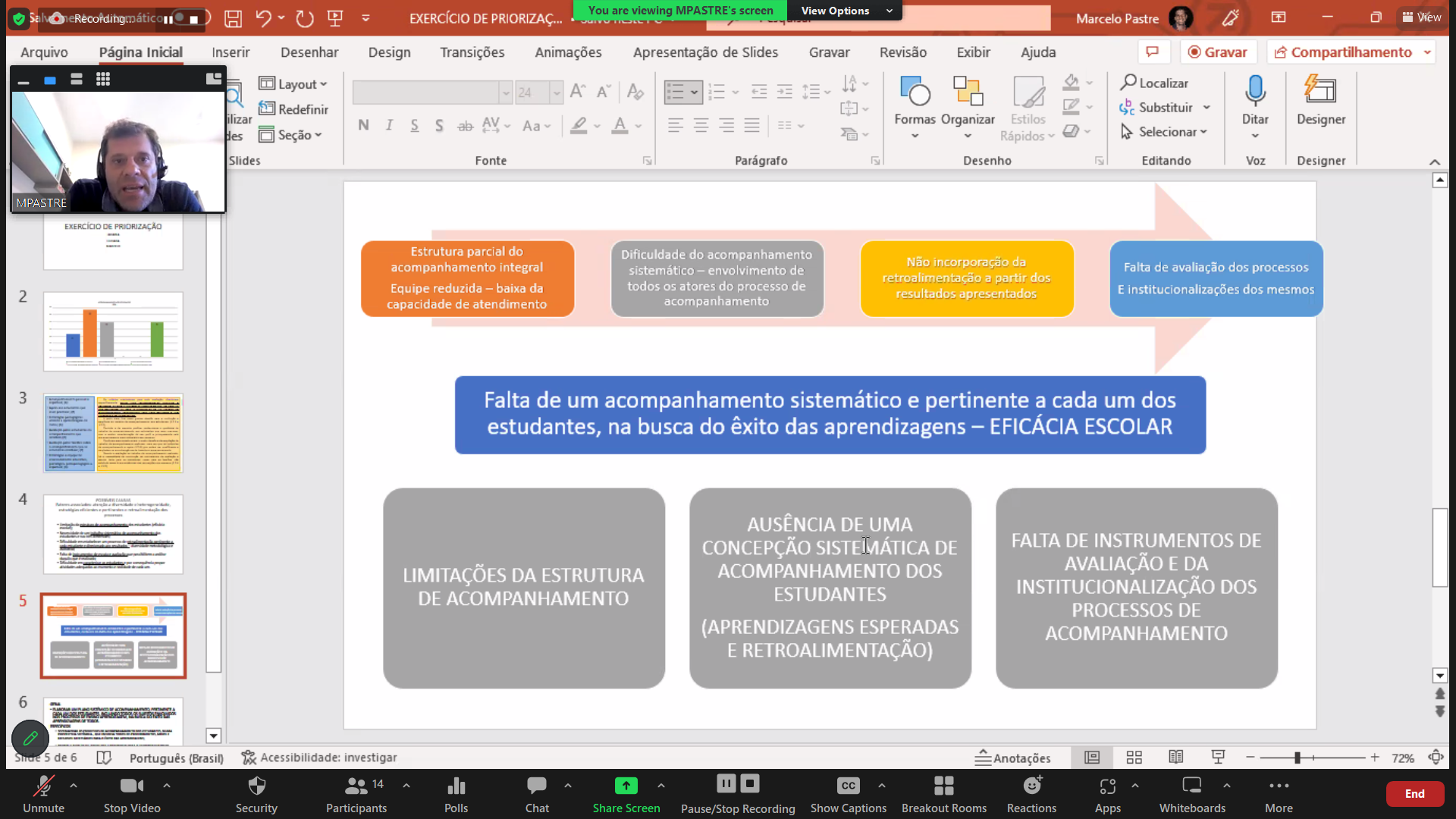This screenshot has height=819, width=1456.
Task: Fit slide to current window icon
Action: pyautogui.click(x=1436, y=757)
